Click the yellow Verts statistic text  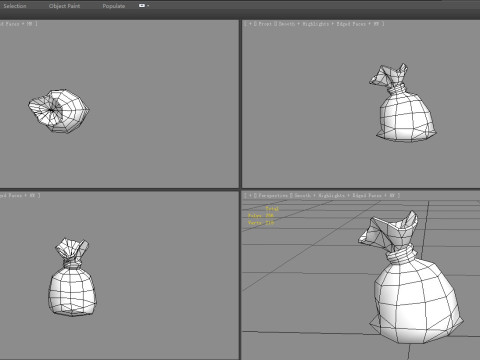coord(261,223)
